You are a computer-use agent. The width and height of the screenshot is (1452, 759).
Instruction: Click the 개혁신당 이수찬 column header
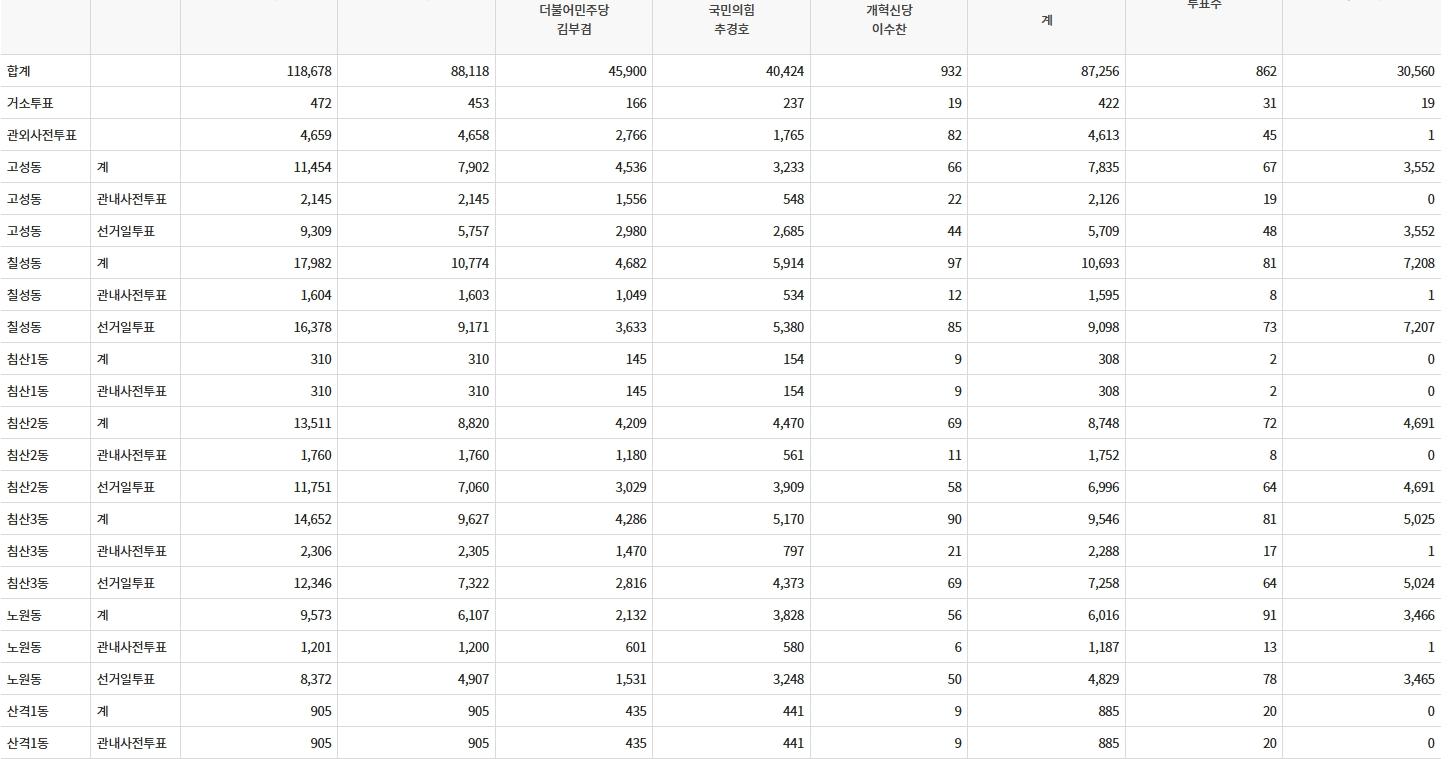(889, 19)
